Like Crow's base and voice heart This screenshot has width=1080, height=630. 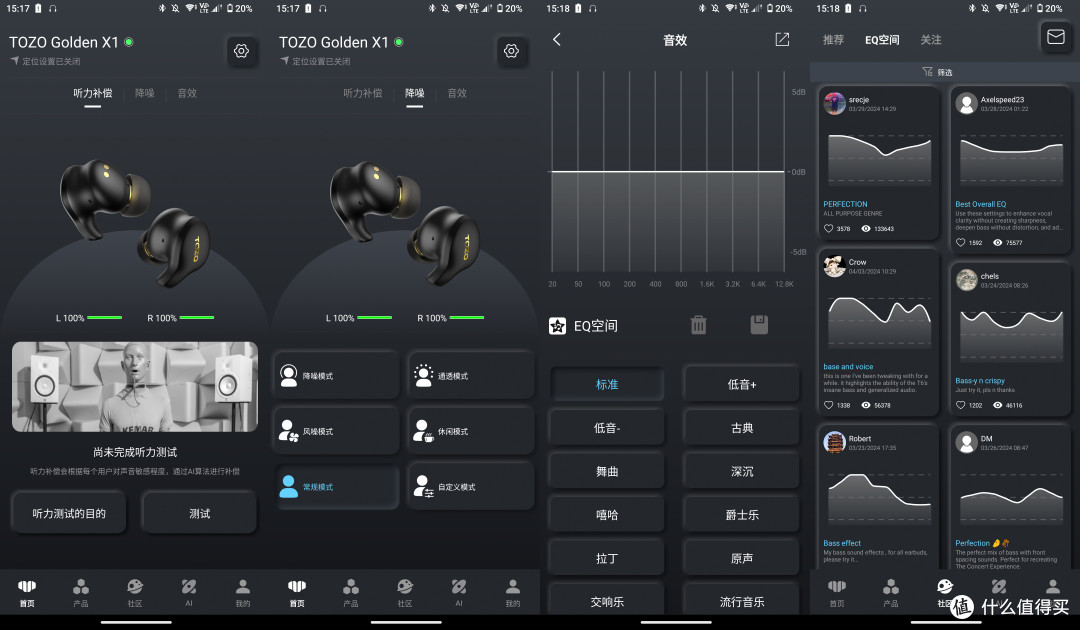829,405
